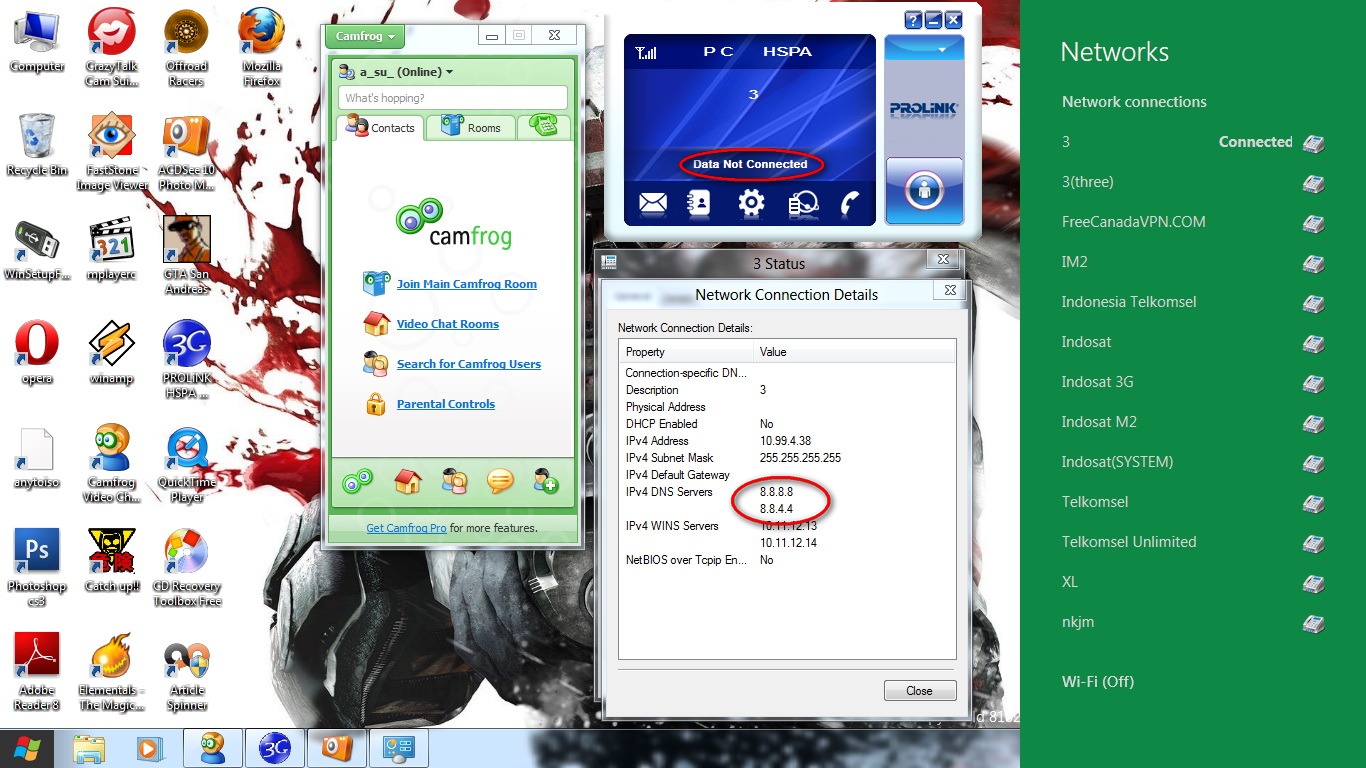Screen dimensions: 1366x768
Task: Open the Camfrog phone tab
Action: [544, 126]
